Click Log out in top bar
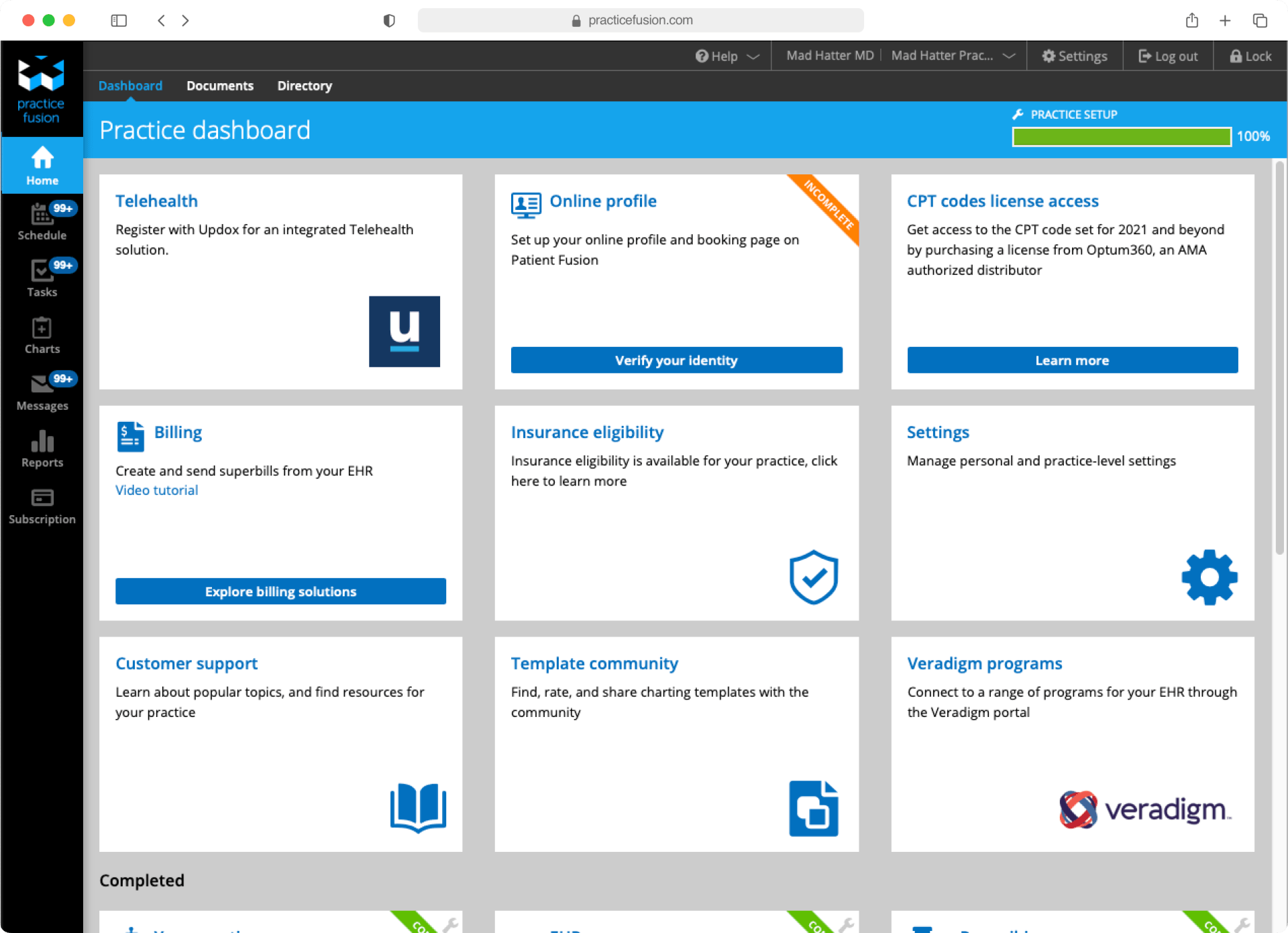The height and width of the screenshot is (933, 1288). pos(1168,56)
